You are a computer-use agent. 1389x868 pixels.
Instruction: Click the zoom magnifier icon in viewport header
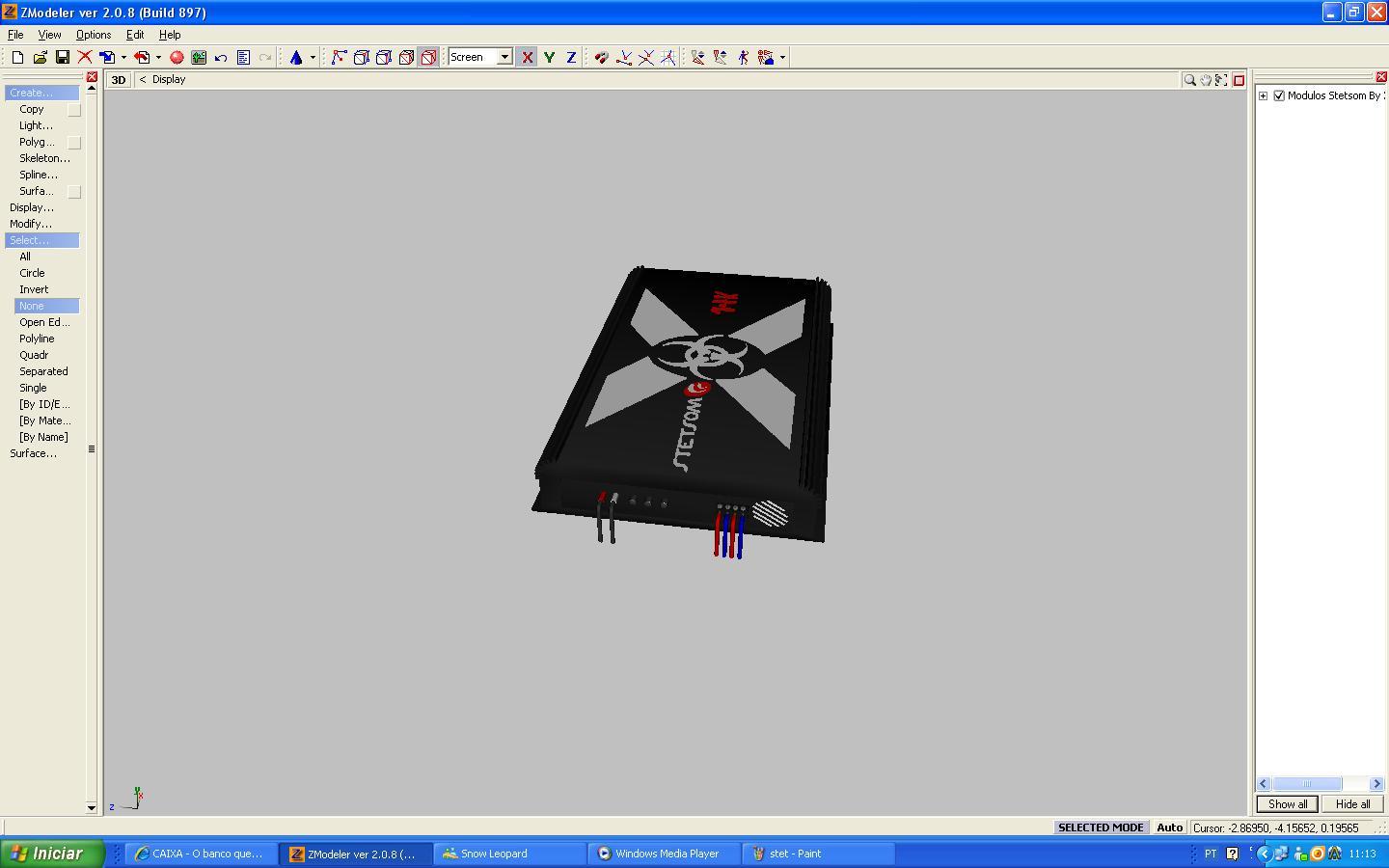pyautogui.click(x=1189, y=80)
